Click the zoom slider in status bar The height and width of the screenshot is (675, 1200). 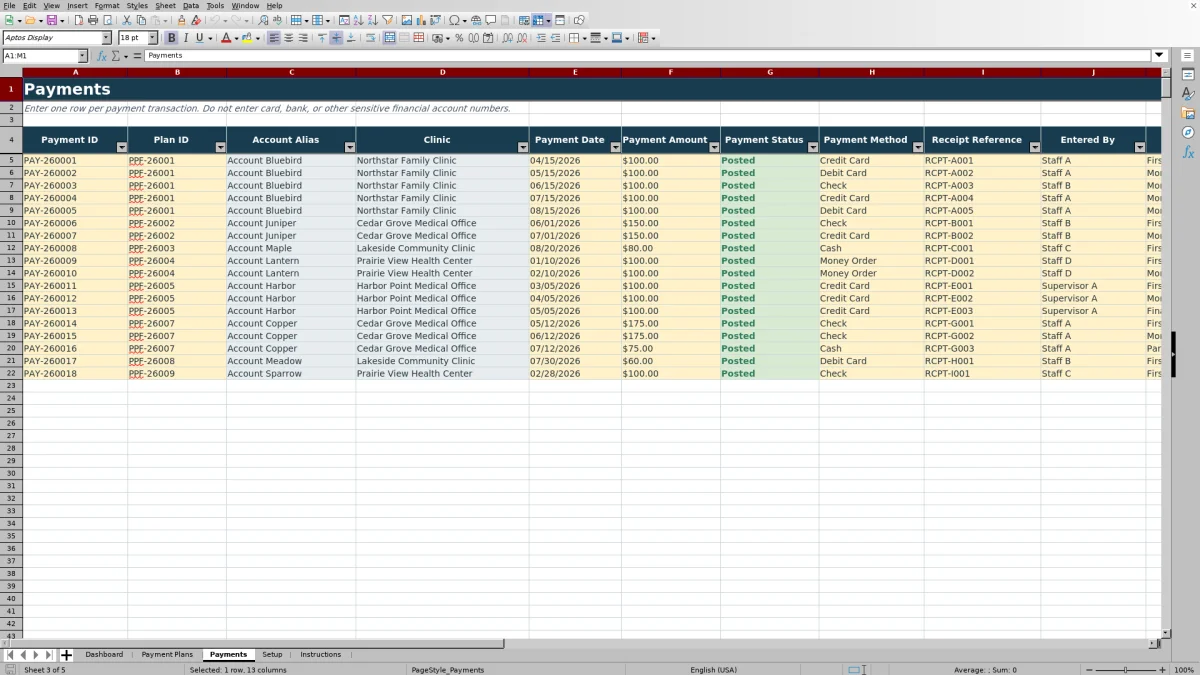[x=1125, y=670]
